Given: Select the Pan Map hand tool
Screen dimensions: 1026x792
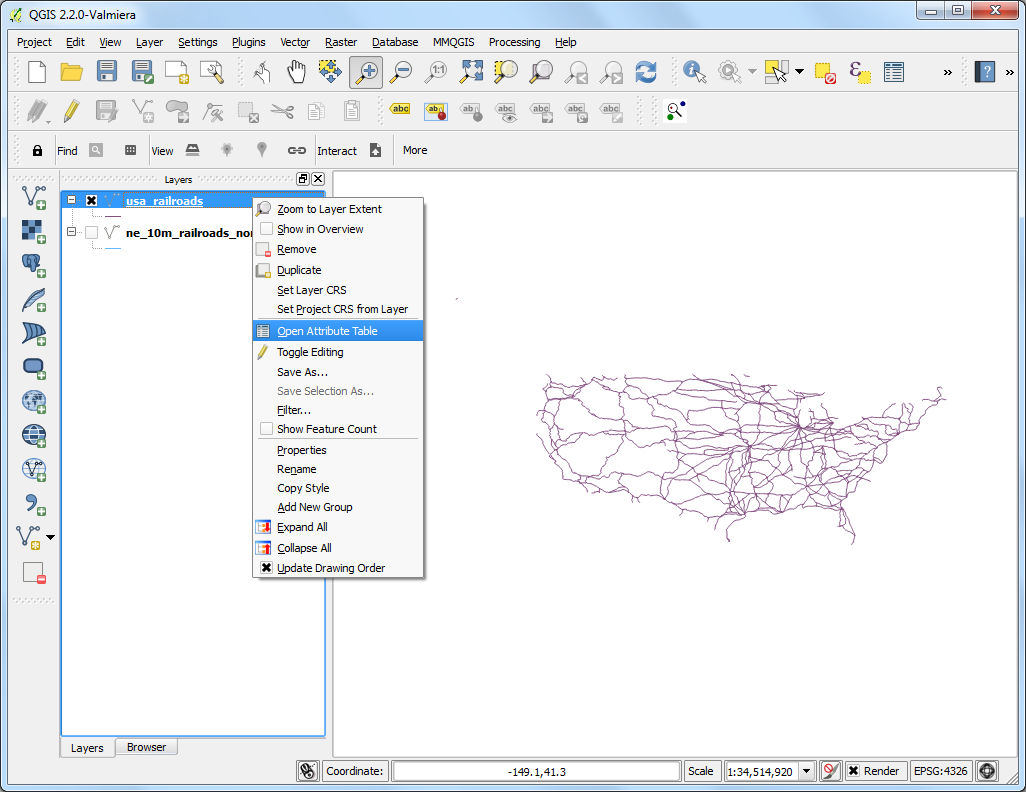Looking at the screenshot, I should (296, 72).
